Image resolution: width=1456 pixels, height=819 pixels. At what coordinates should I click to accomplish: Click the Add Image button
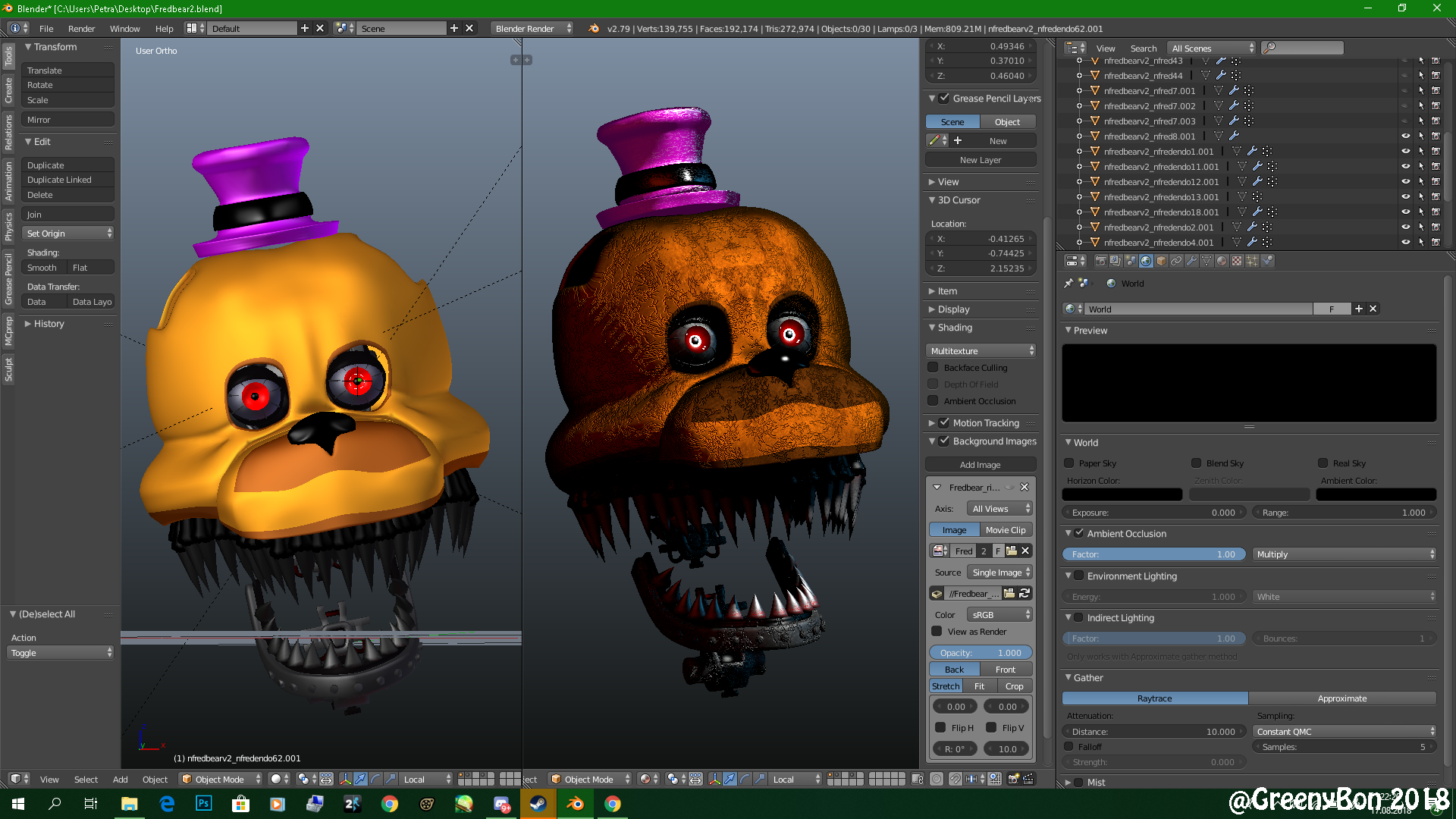981,465
